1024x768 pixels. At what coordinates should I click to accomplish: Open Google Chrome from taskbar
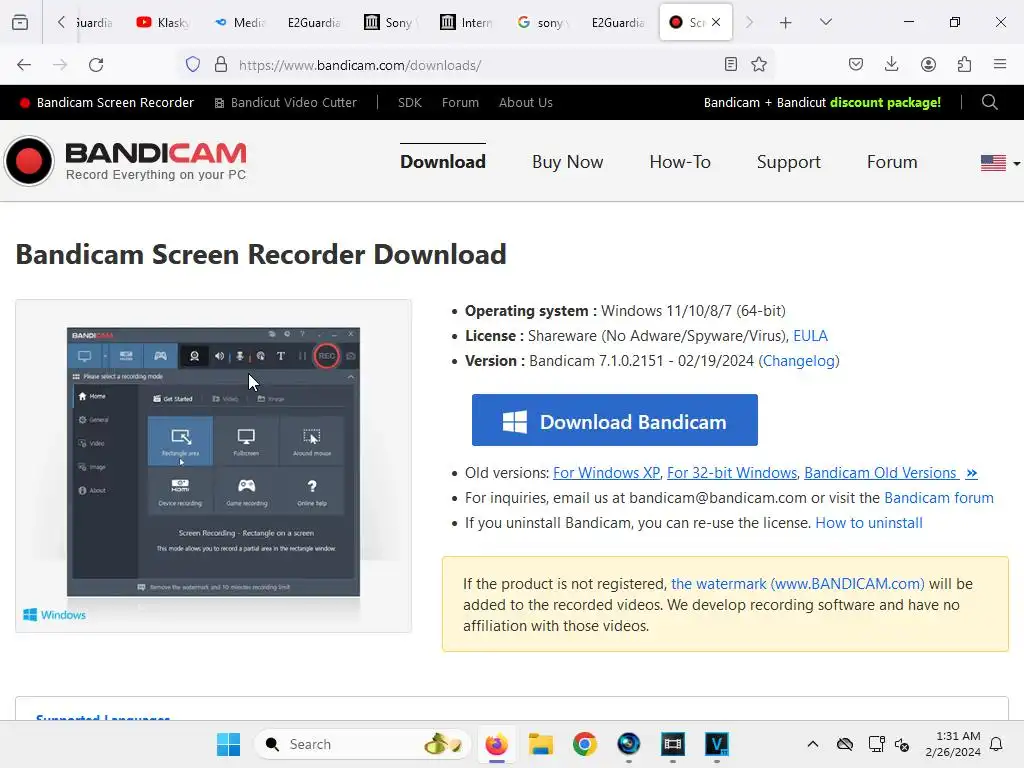[x=584, y=744]
